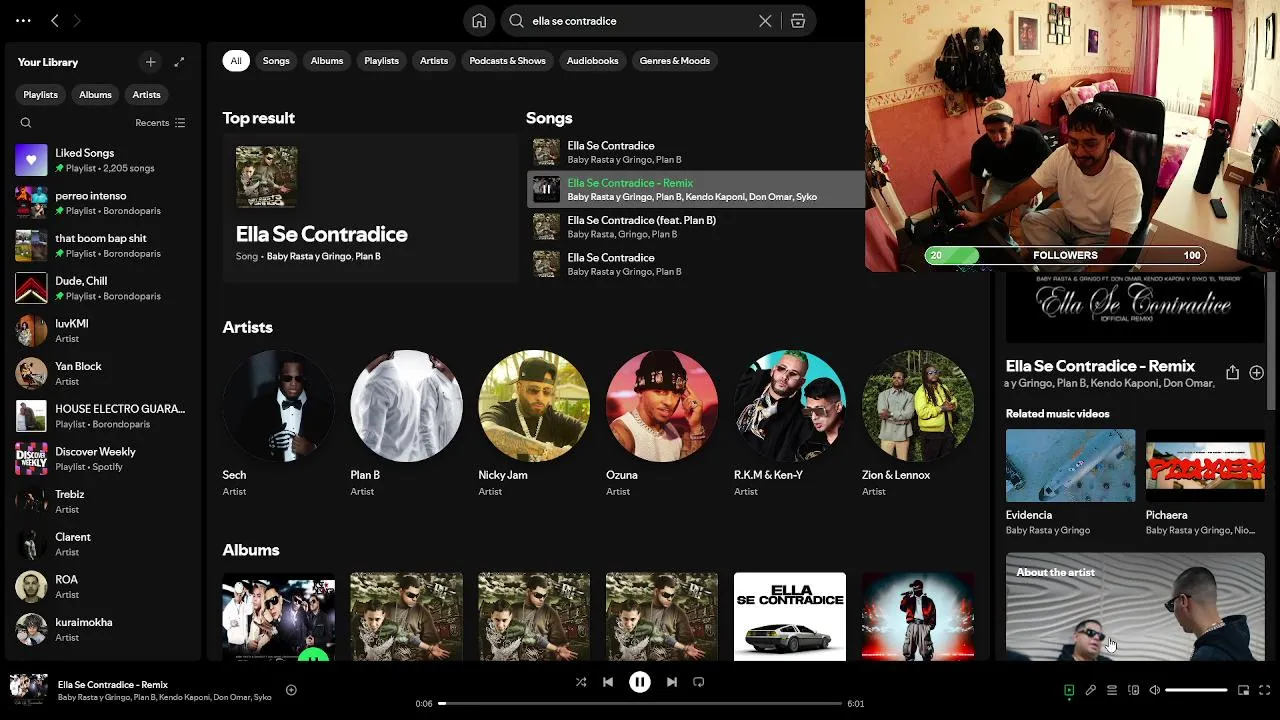This screenshot has height=720, width=1280.
Task: Adjust the volume slider
Action: (x=1196, y=690)
